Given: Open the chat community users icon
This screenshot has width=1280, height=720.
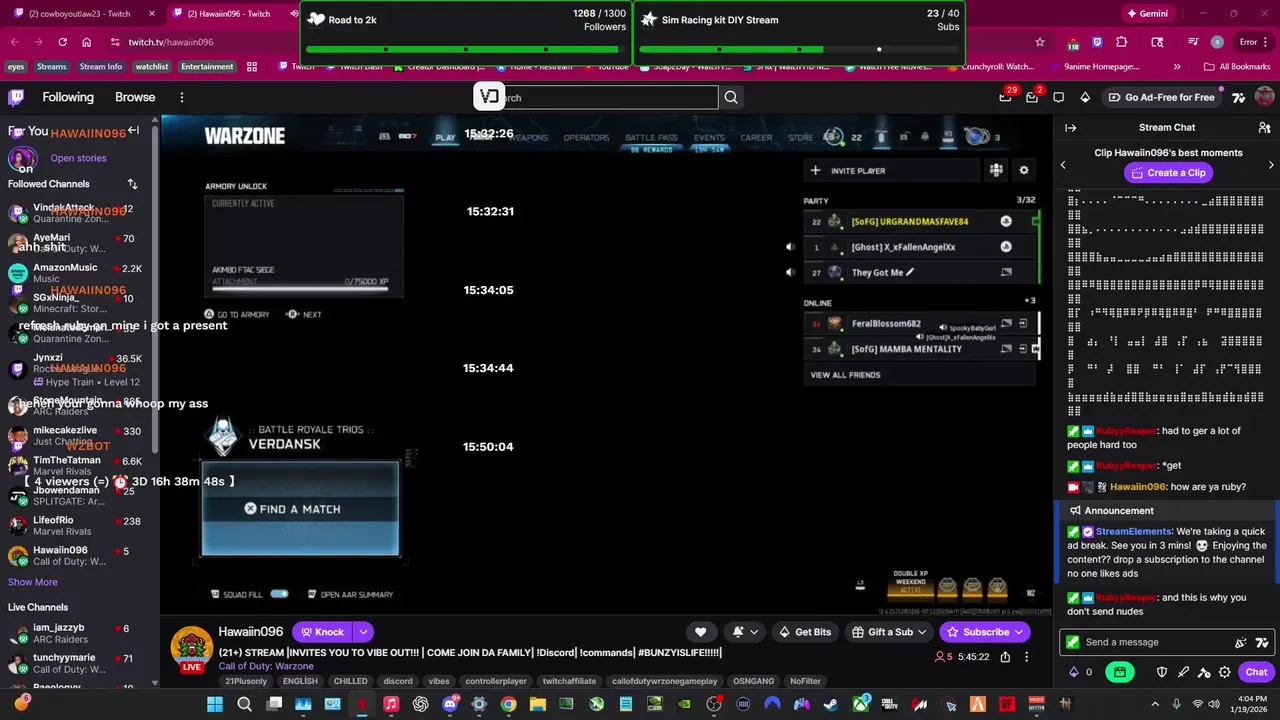Looking at the screenshot, I should click(1263, 128).
